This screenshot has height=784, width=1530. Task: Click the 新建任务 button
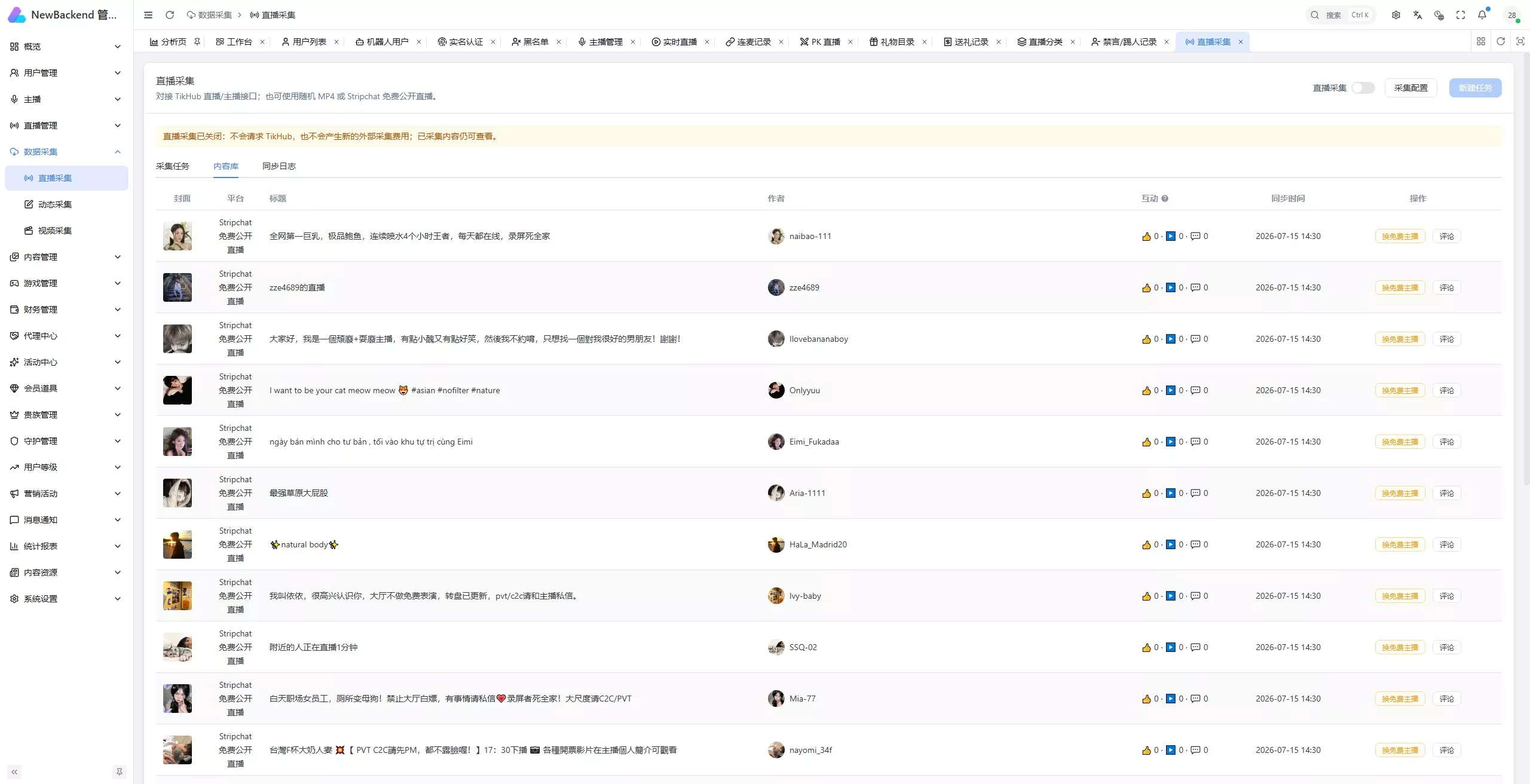coord(1475,88)
